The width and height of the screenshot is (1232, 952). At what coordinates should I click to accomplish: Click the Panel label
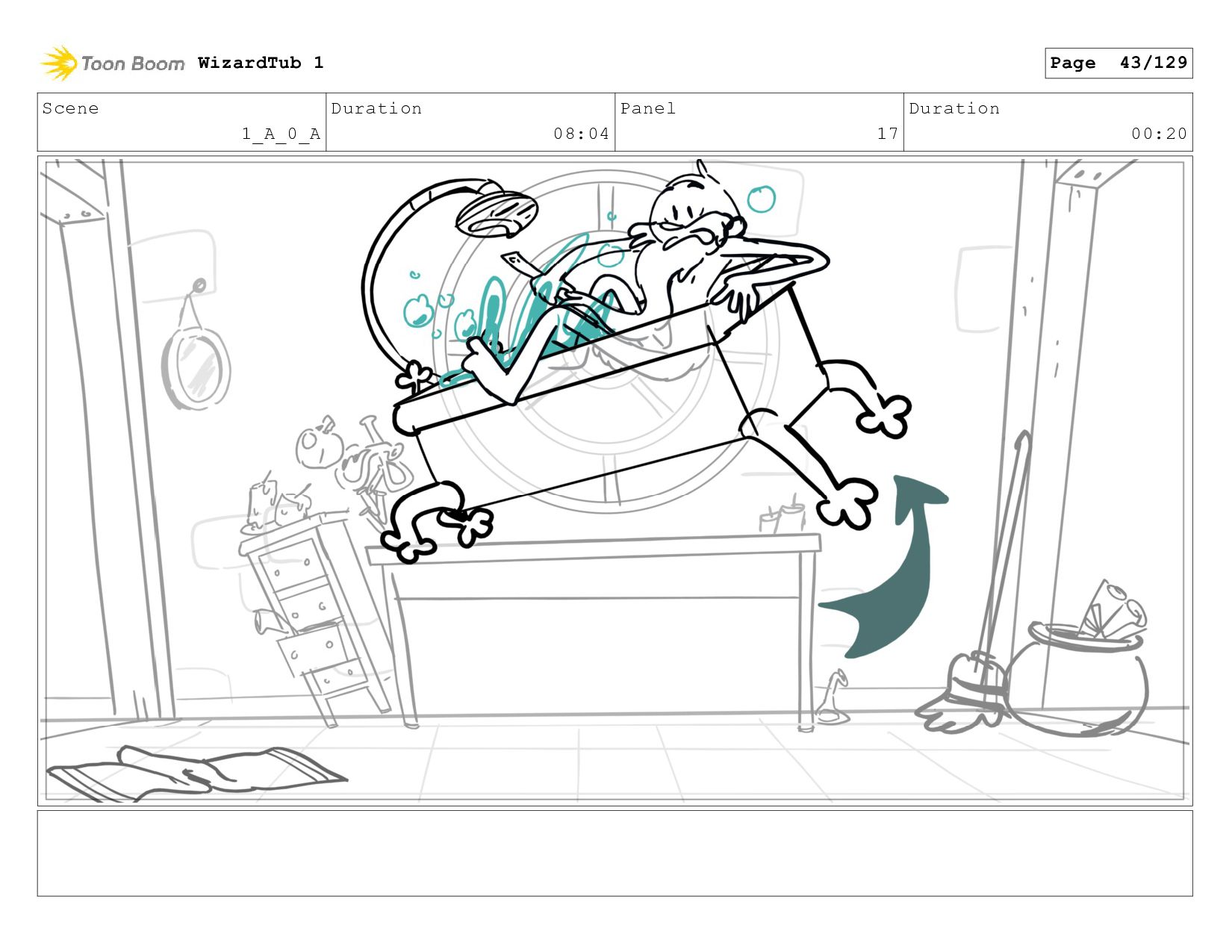[x=648, y=108]
